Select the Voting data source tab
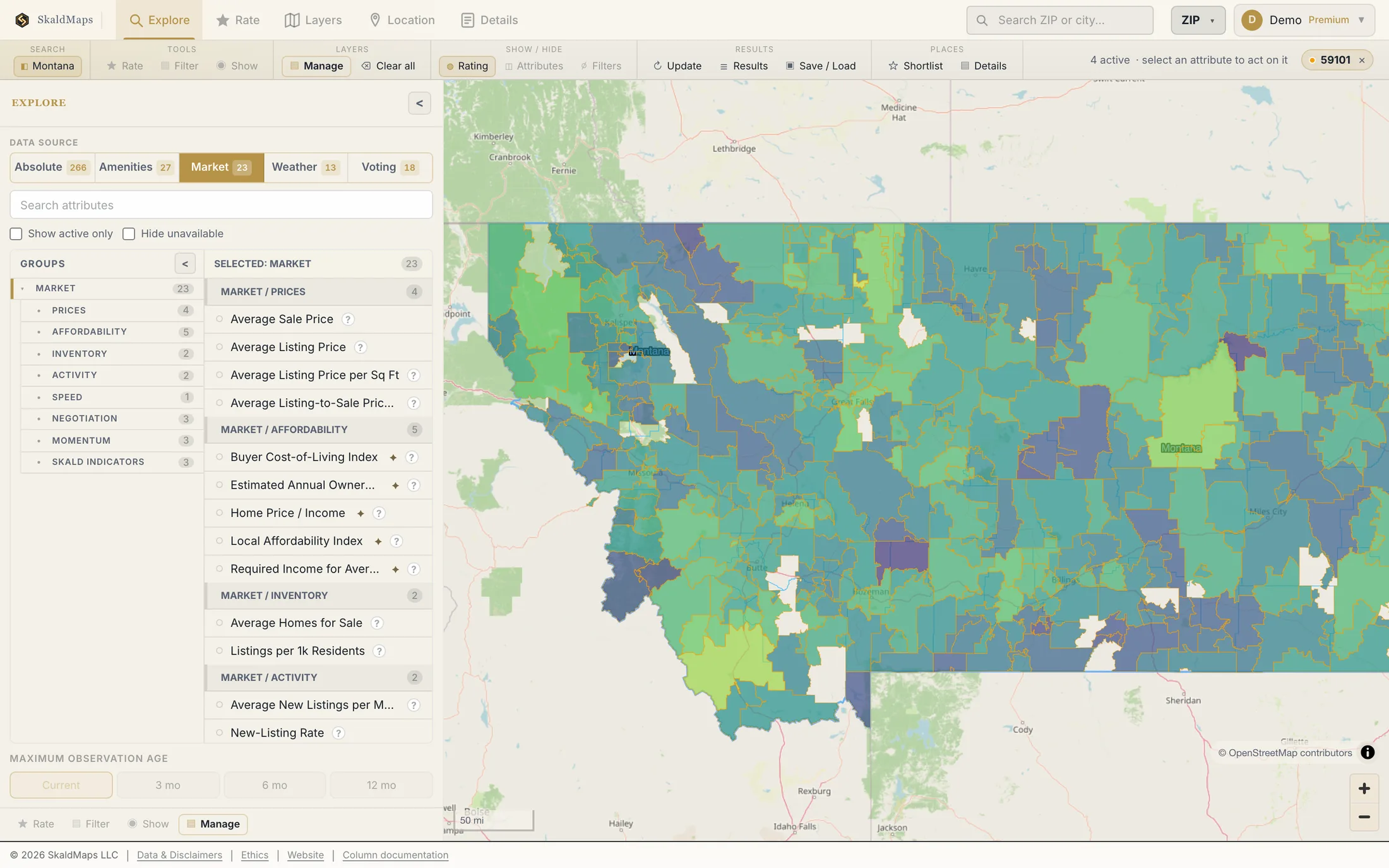 tap(390, 167)
